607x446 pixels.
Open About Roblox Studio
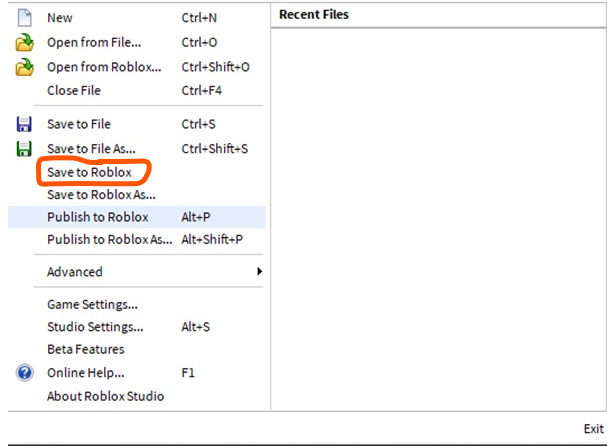105,396
